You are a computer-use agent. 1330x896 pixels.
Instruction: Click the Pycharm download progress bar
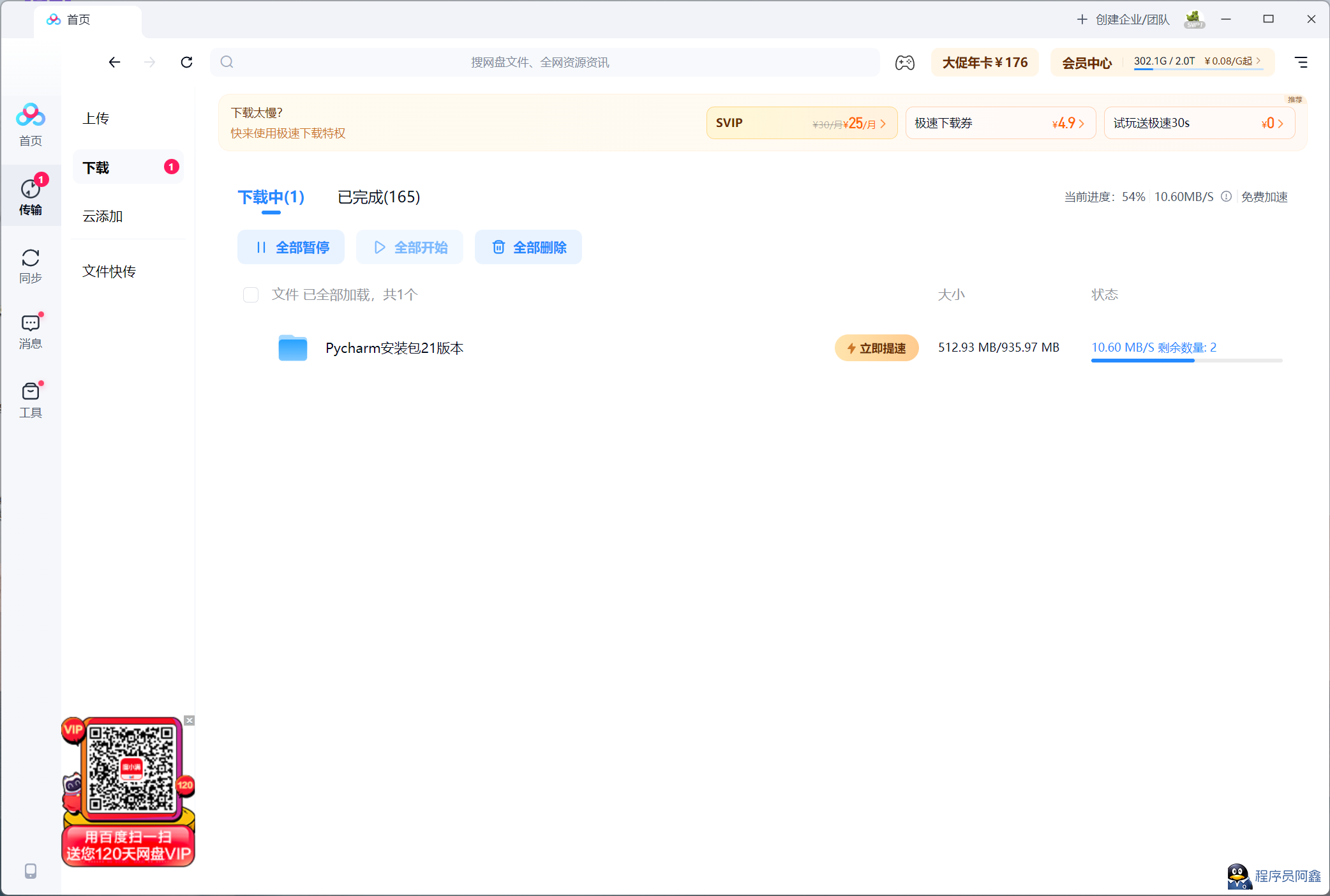(x=1186, y=361)
